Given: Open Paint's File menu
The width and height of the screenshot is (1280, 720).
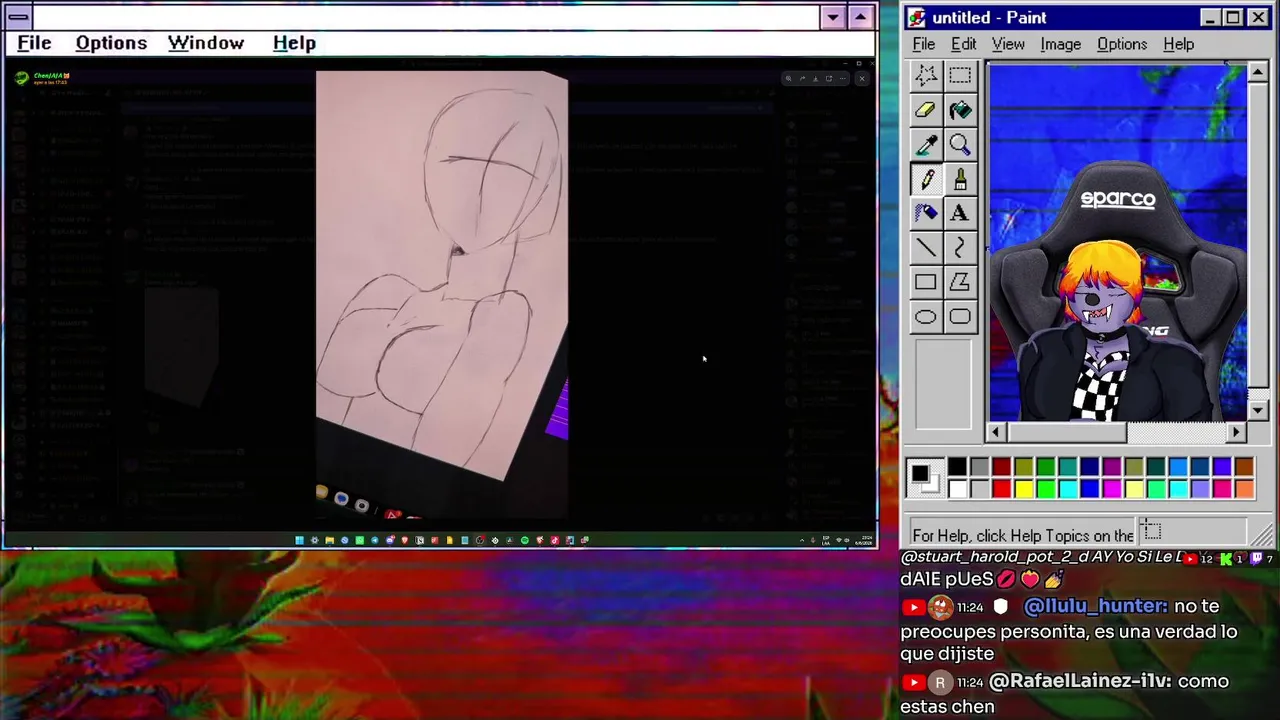Looking at the screenshot, I should click(924, 44).
